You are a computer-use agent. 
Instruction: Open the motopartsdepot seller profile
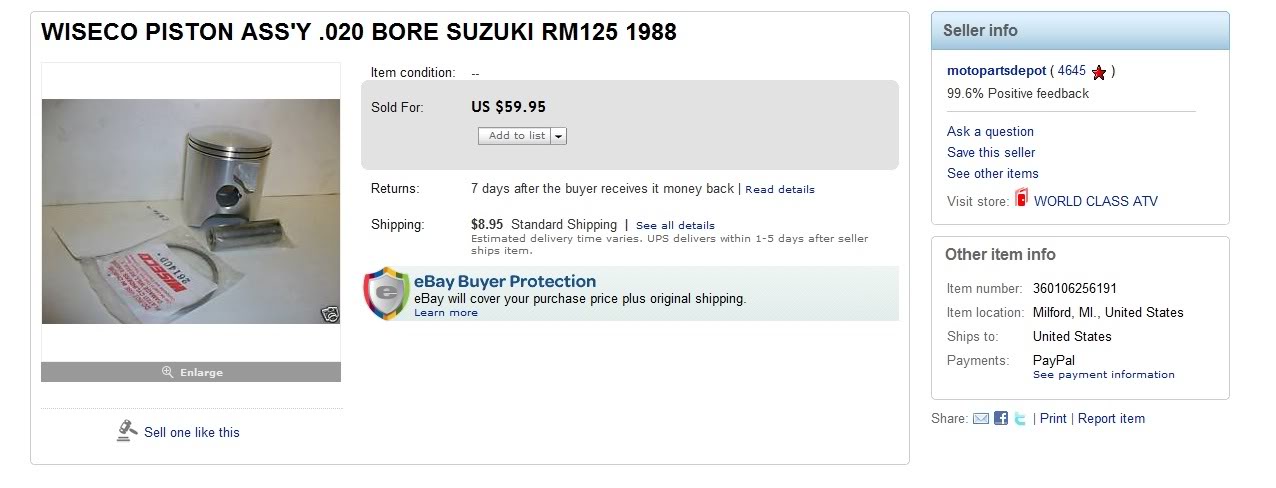[x=996, y=71]
